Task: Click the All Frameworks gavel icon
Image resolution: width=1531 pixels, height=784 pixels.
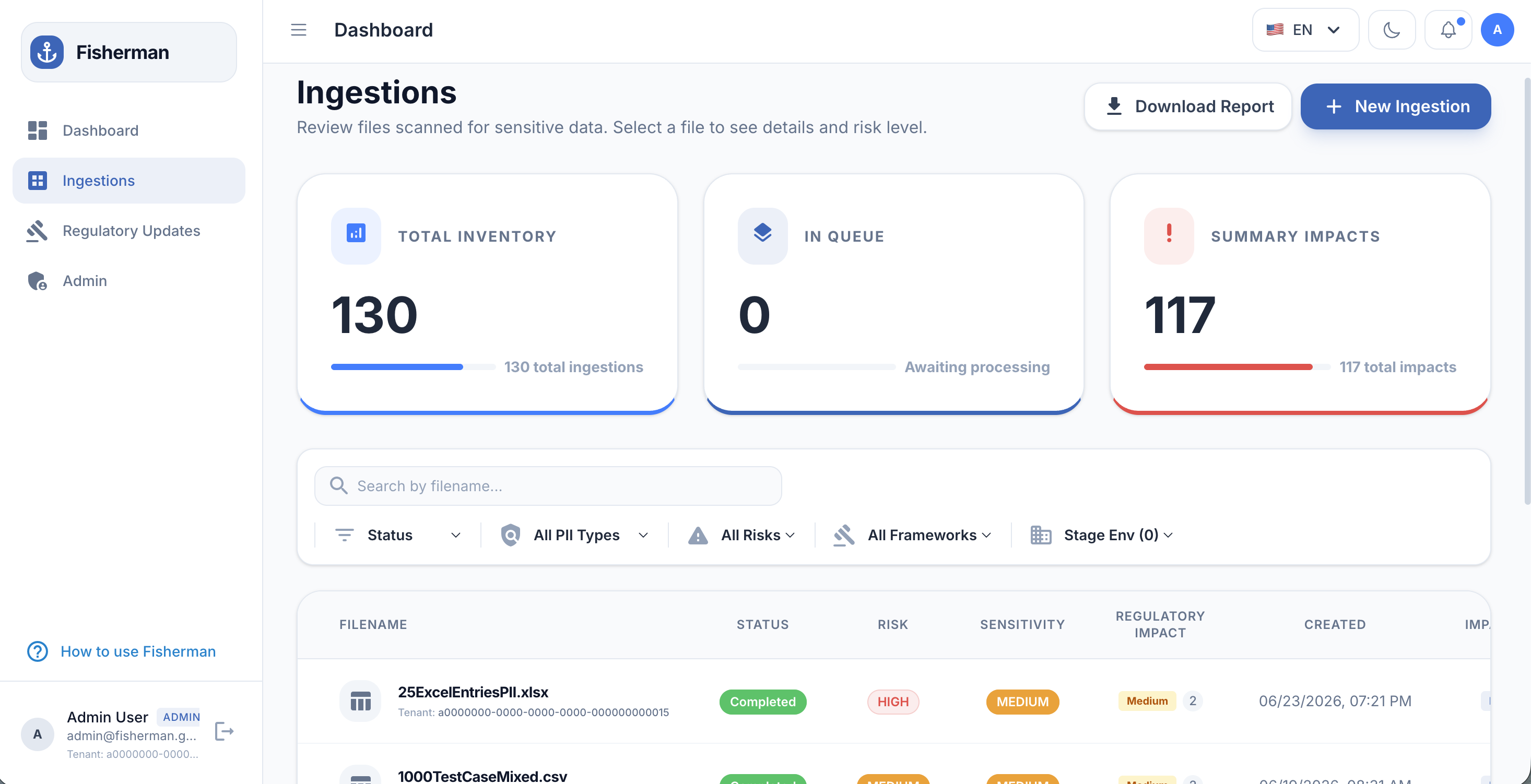Action: point(843,535)
